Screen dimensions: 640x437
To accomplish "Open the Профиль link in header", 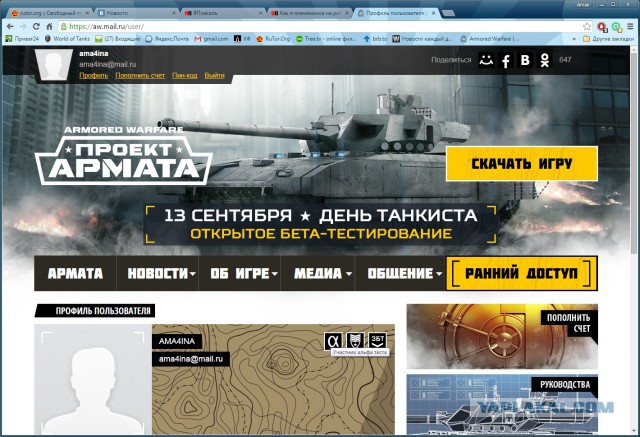I will [93, 75].
